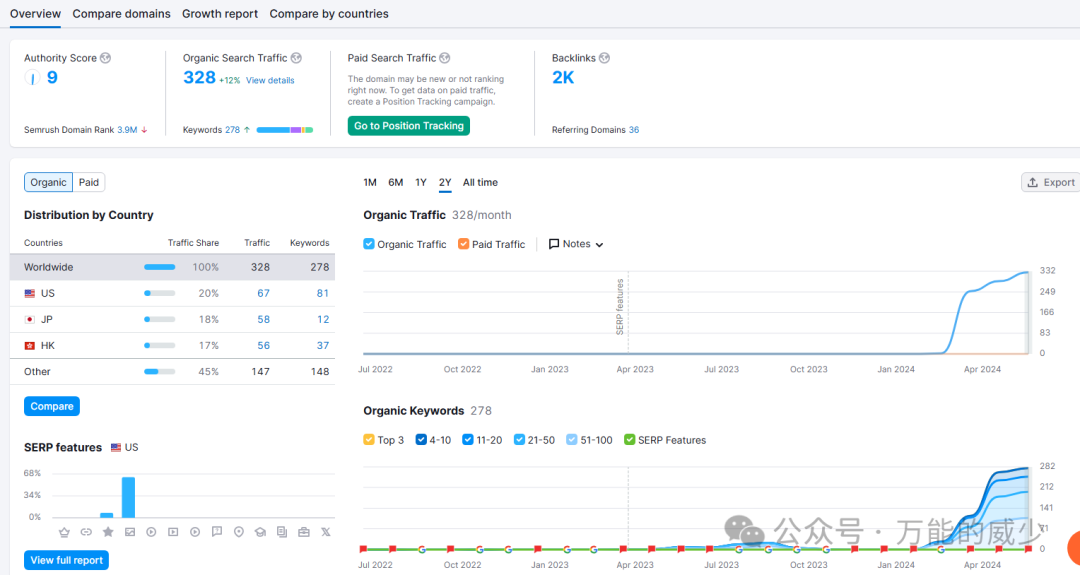Screen dimensions: 1080x575
Task: Click the link icon in SERP features chart
Action: point(86,532)
